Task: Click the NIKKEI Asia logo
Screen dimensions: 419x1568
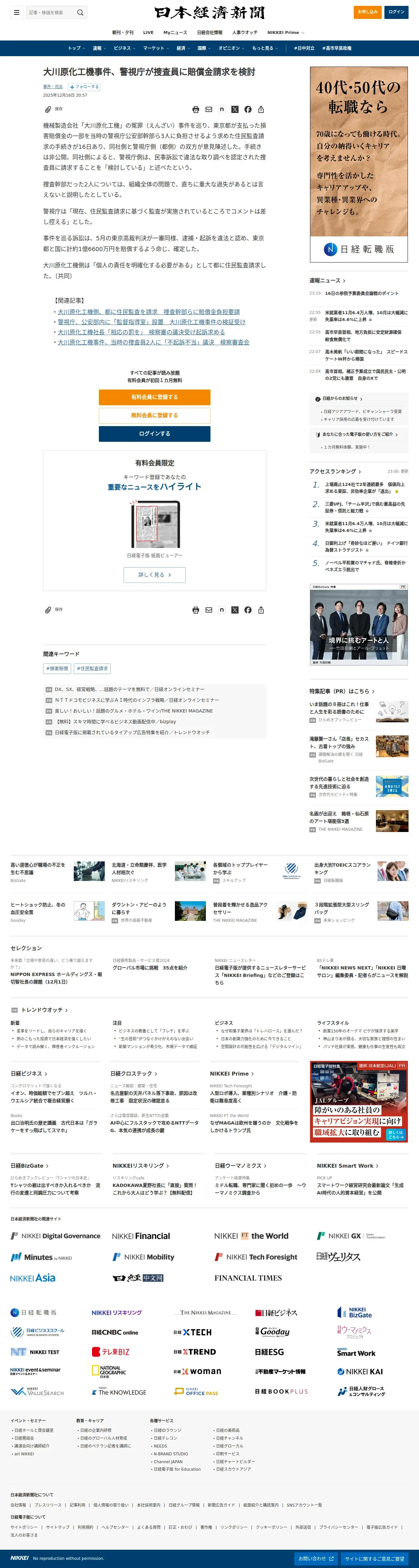Action: point(33,1278)
